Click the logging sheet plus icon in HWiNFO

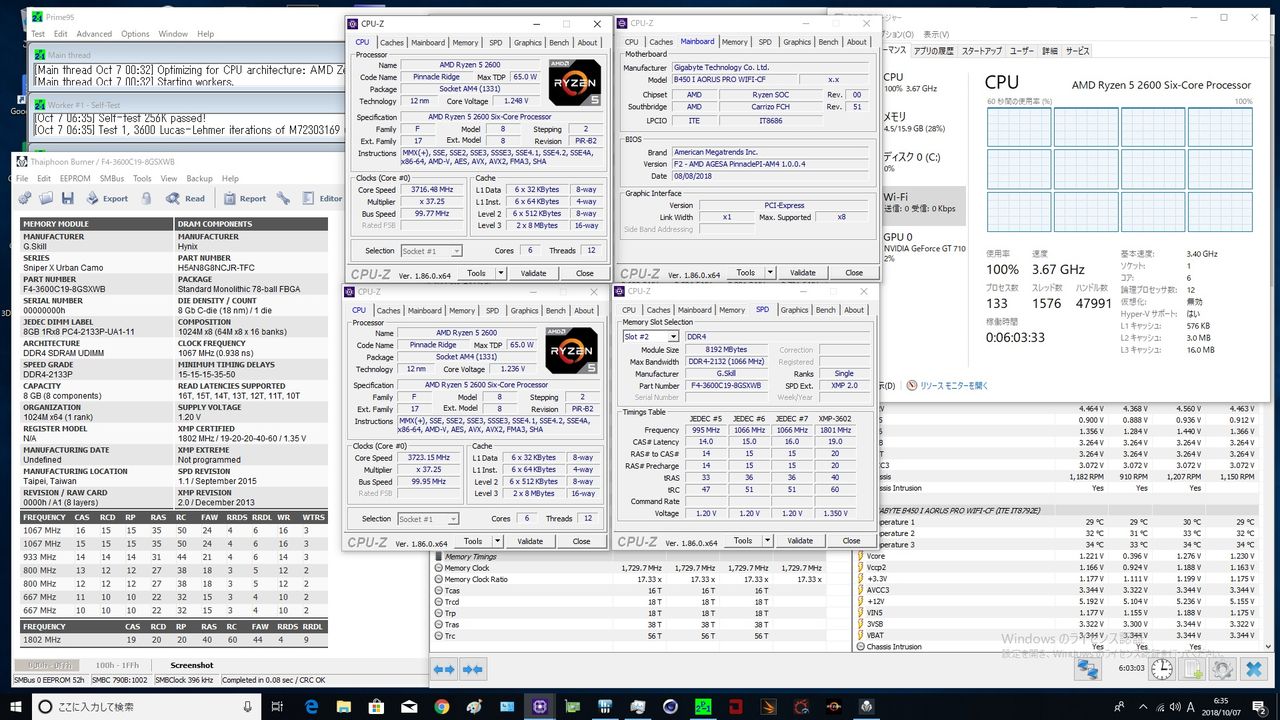[x=1192, y=669]
